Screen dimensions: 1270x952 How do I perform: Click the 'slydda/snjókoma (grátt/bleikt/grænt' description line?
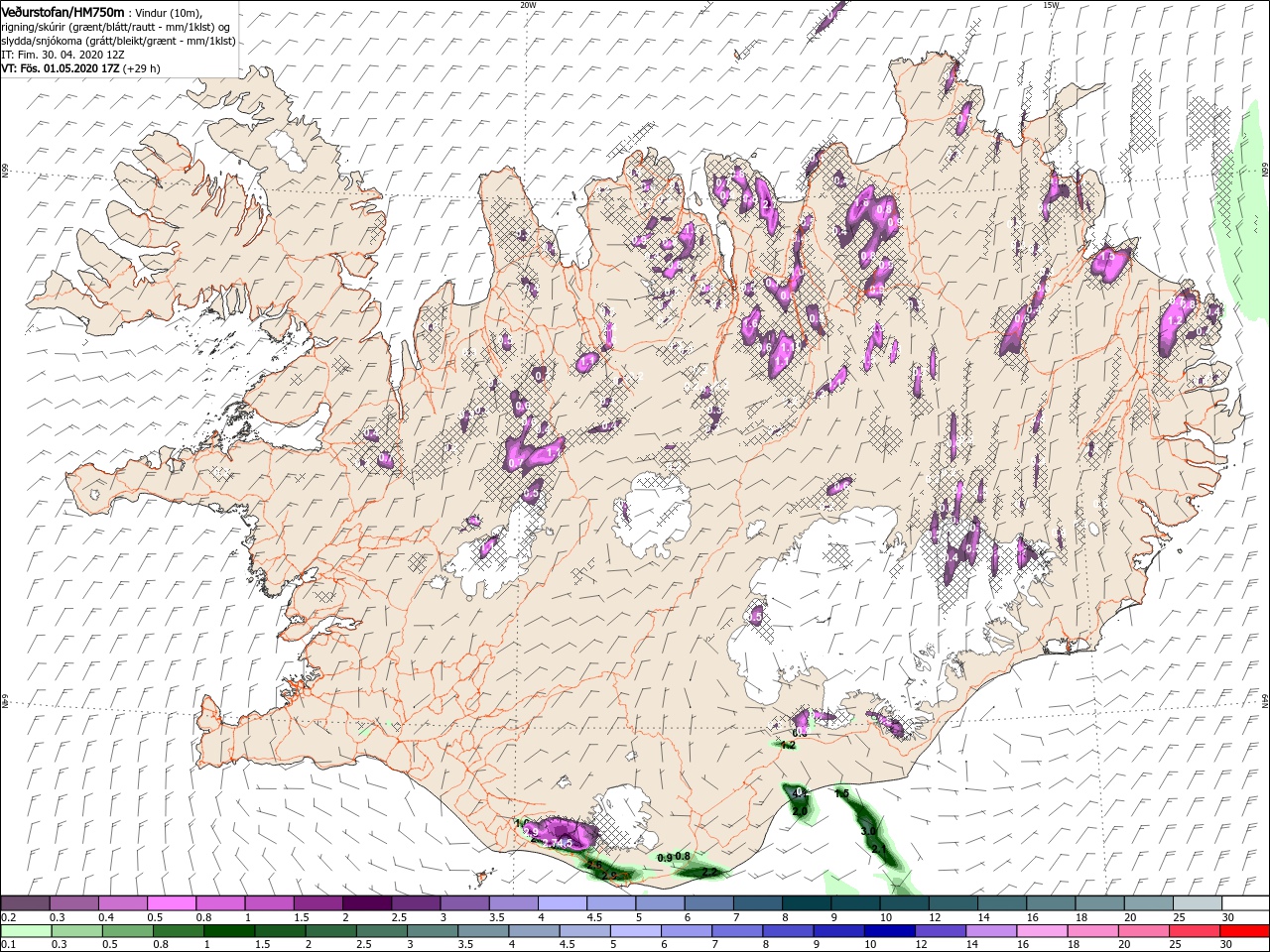[x=87, y=41]
